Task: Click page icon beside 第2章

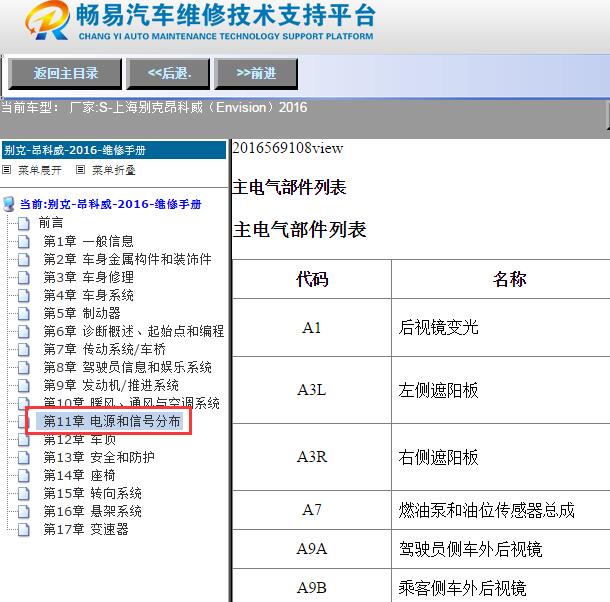Action: tap(24, 260)
